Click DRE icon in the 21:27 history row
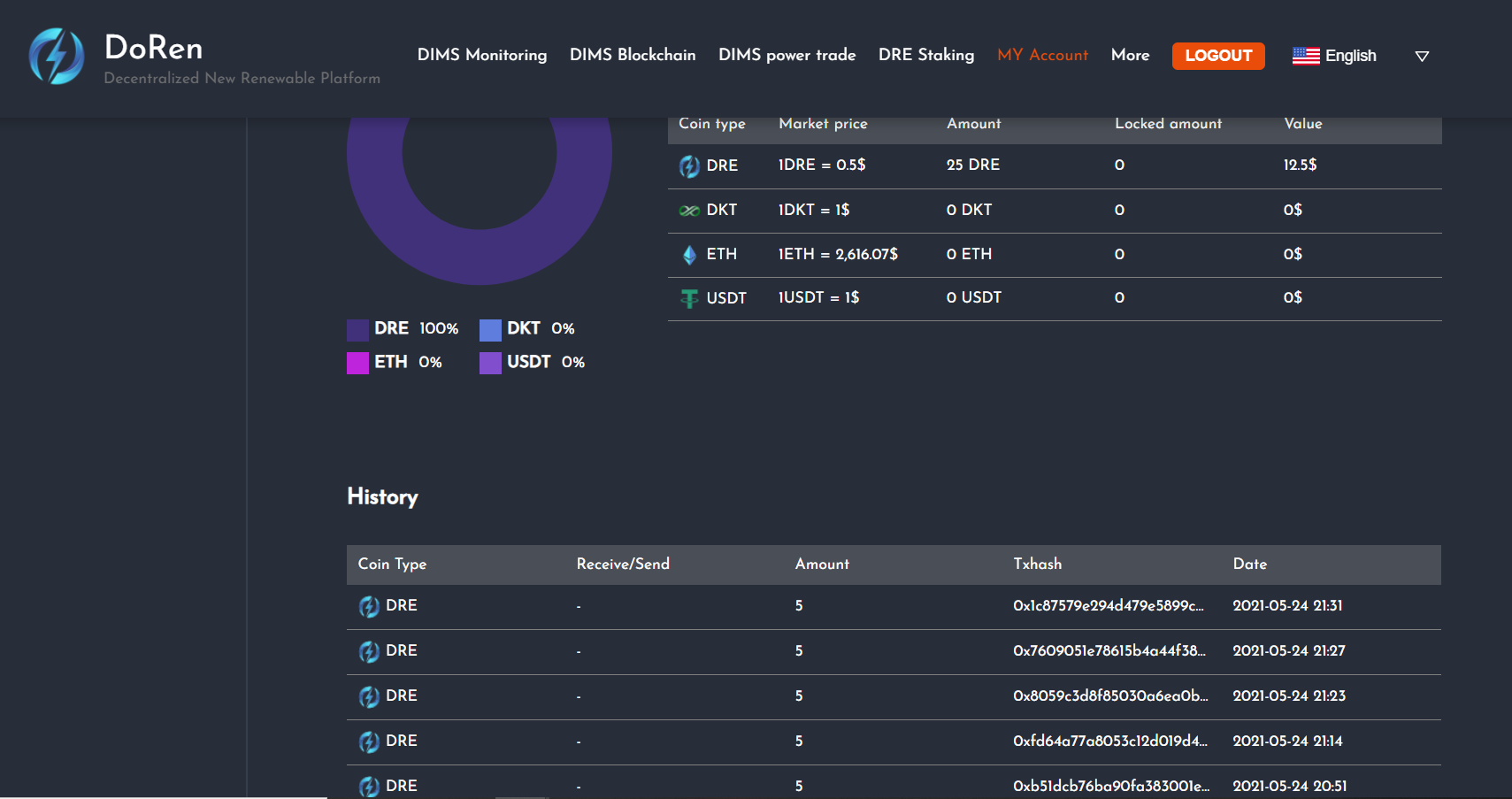This screenshot has width=1512, height=799. [369, 651]
